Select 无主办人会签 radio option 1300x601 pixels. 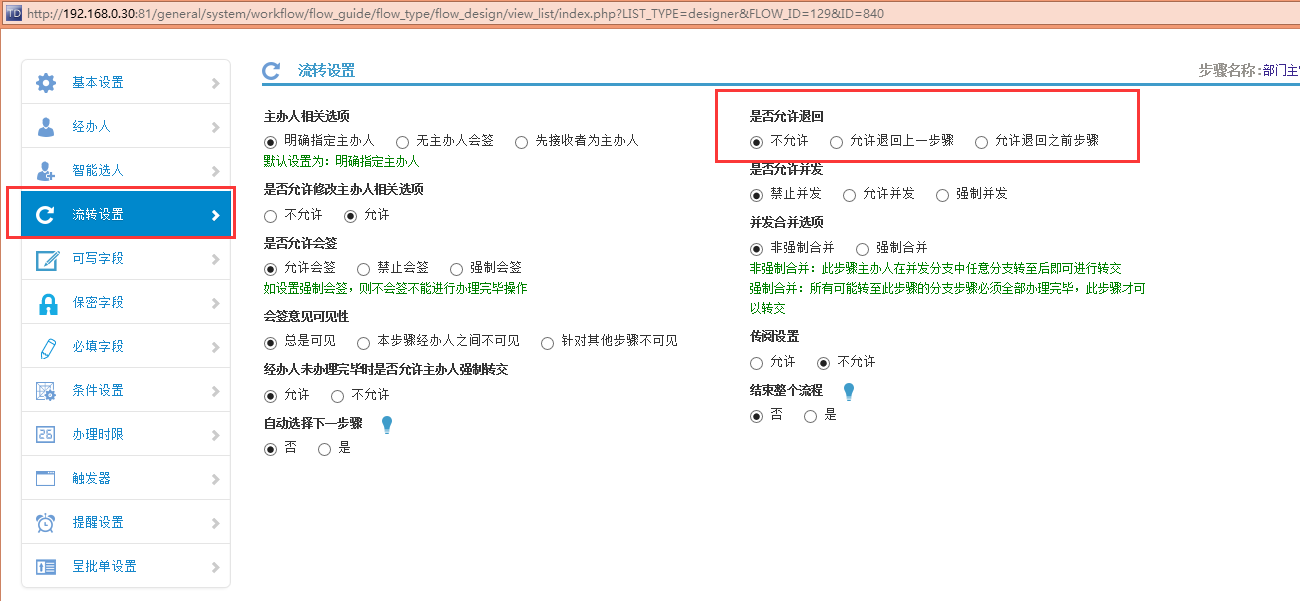coord(403,142)
